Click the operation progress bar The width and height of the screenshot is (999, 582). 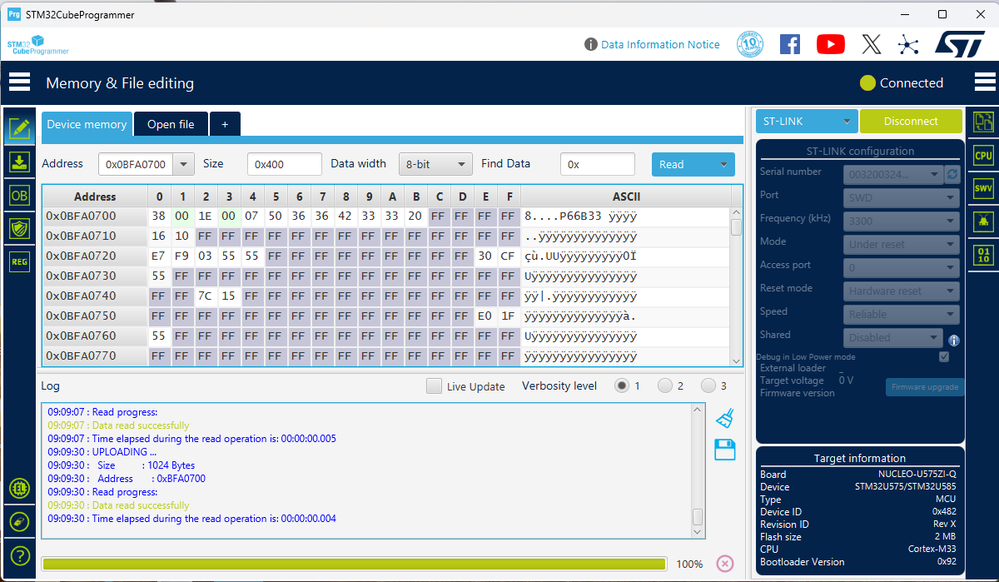click(x=354, y=564)
